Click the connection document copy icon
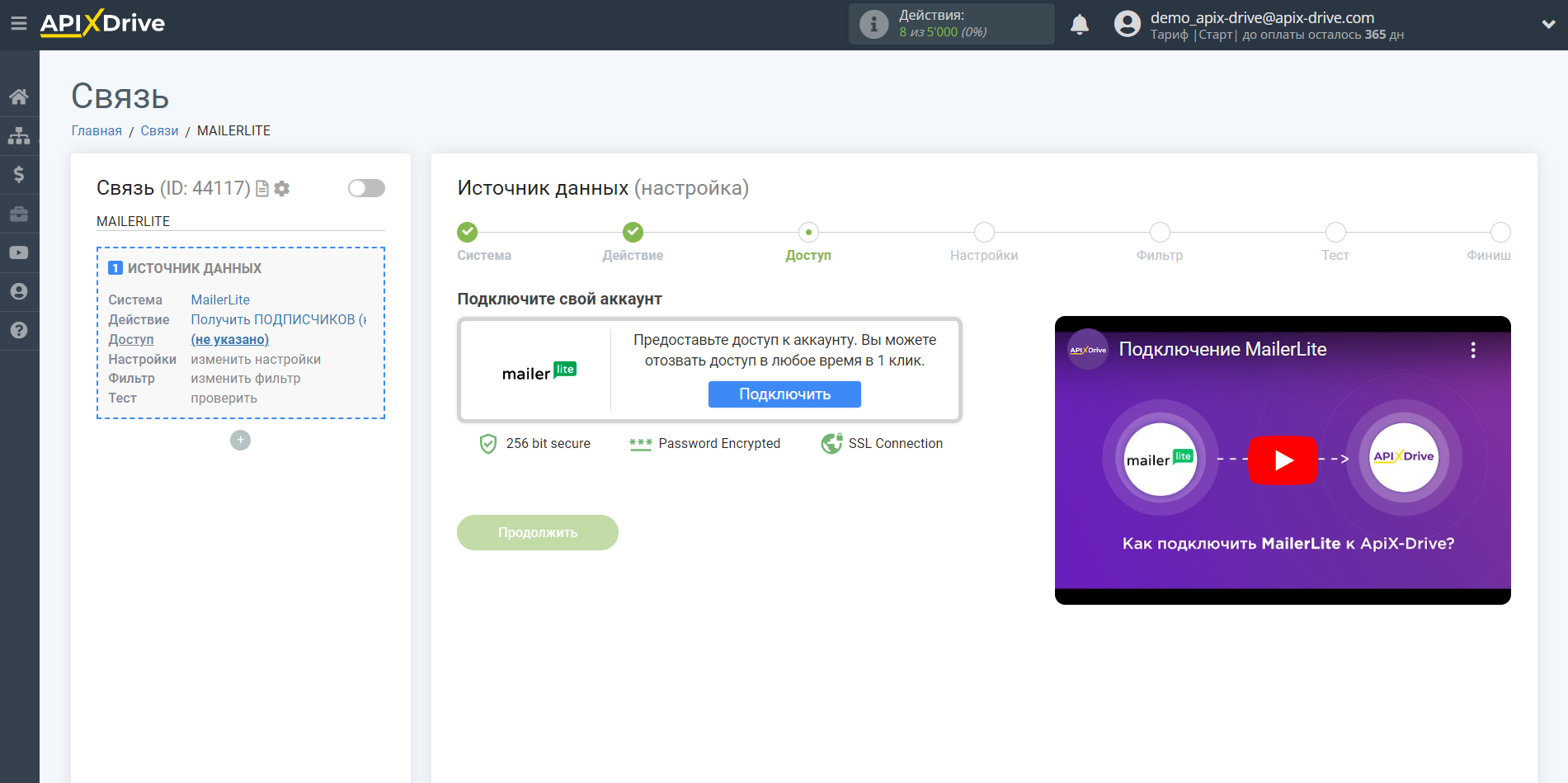 262,189
